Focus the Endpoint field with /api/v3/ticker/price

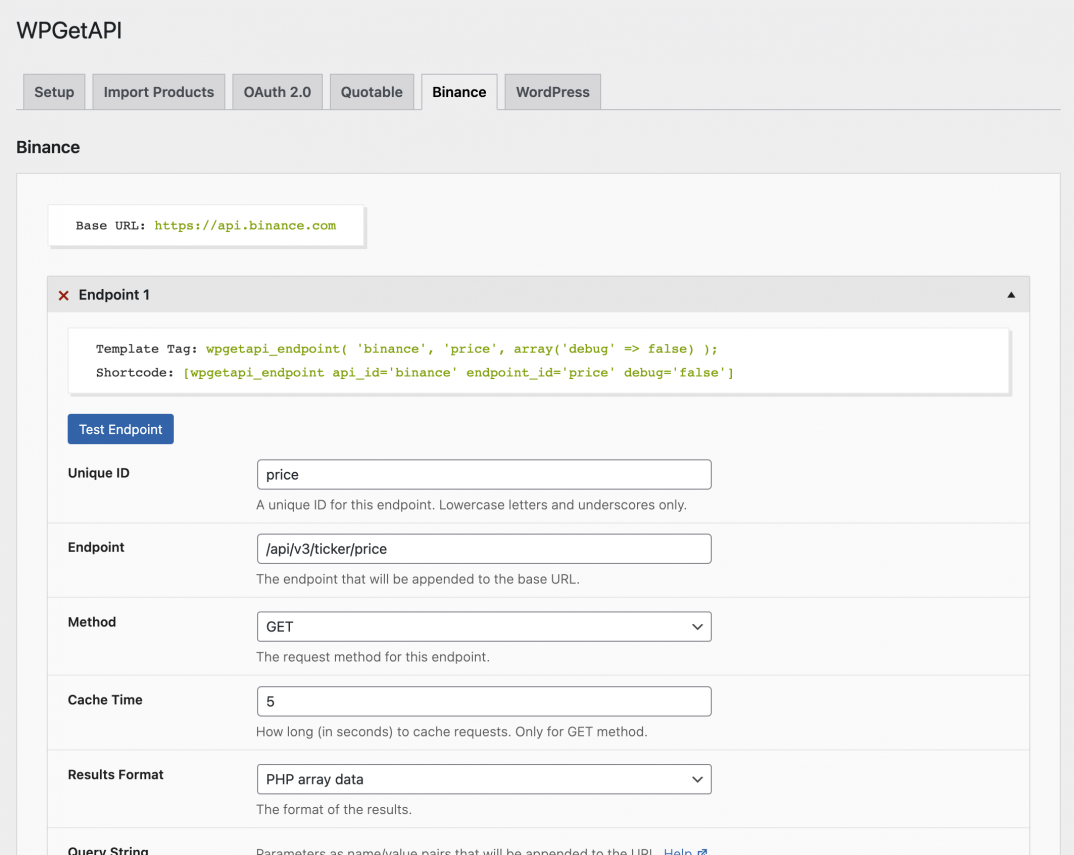coord(484,548)
